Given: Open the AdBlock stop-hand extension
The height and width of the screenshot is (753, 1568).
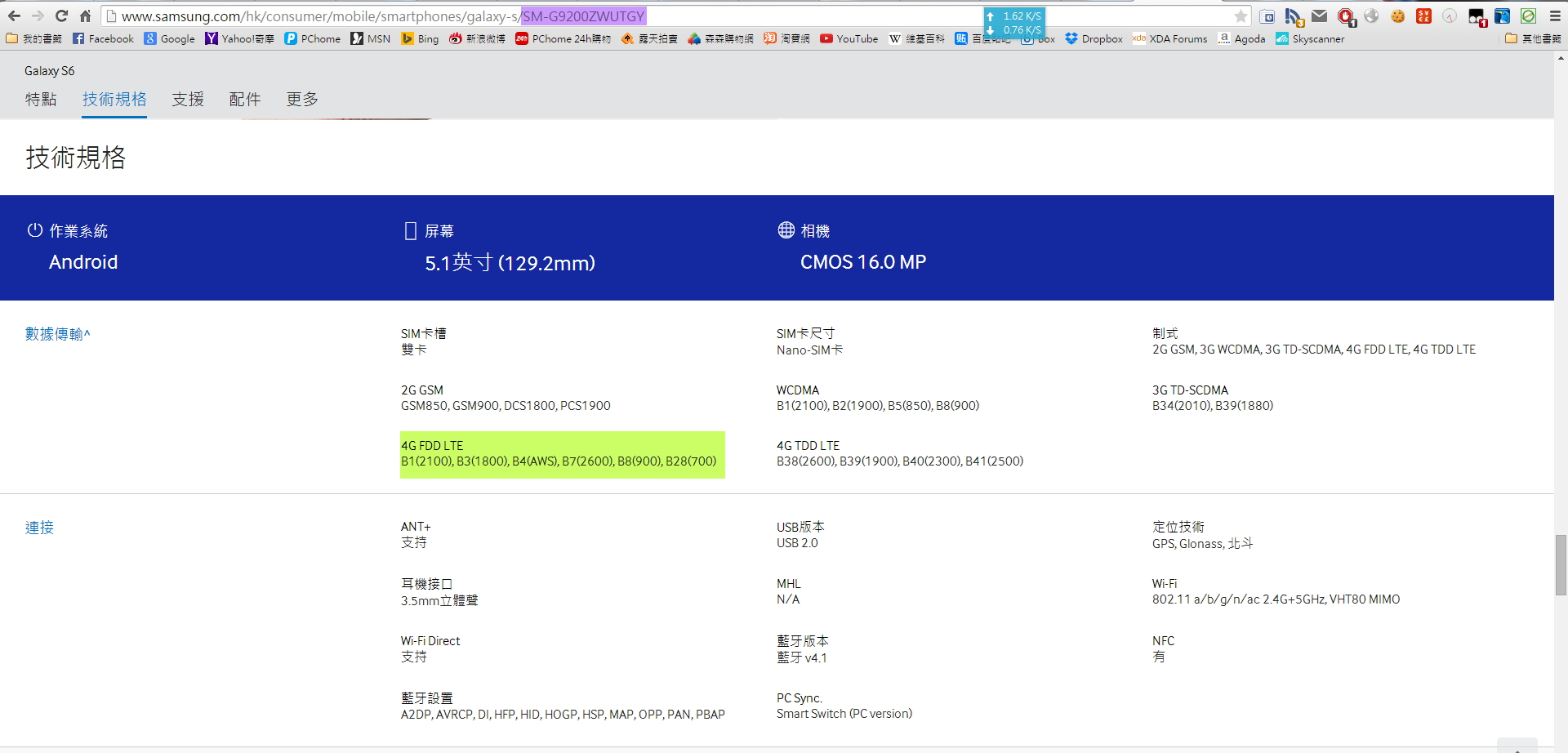Looking at the screenshot, I should pos(1346,16).
